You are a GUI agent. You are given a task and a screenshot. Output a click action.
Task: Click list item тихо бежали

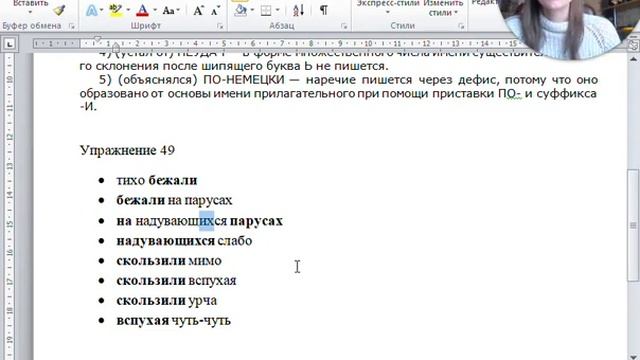click(x=157, y=180)
